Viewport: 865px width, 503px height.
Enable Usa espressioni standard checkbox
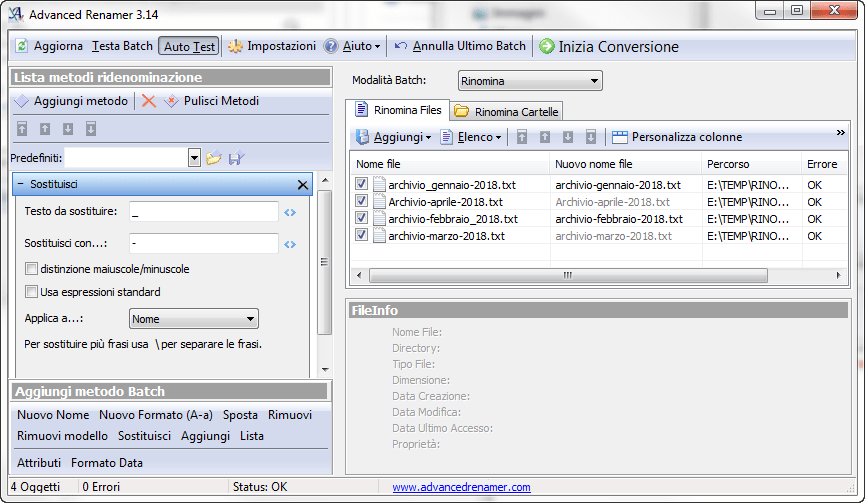pos(31,292)
